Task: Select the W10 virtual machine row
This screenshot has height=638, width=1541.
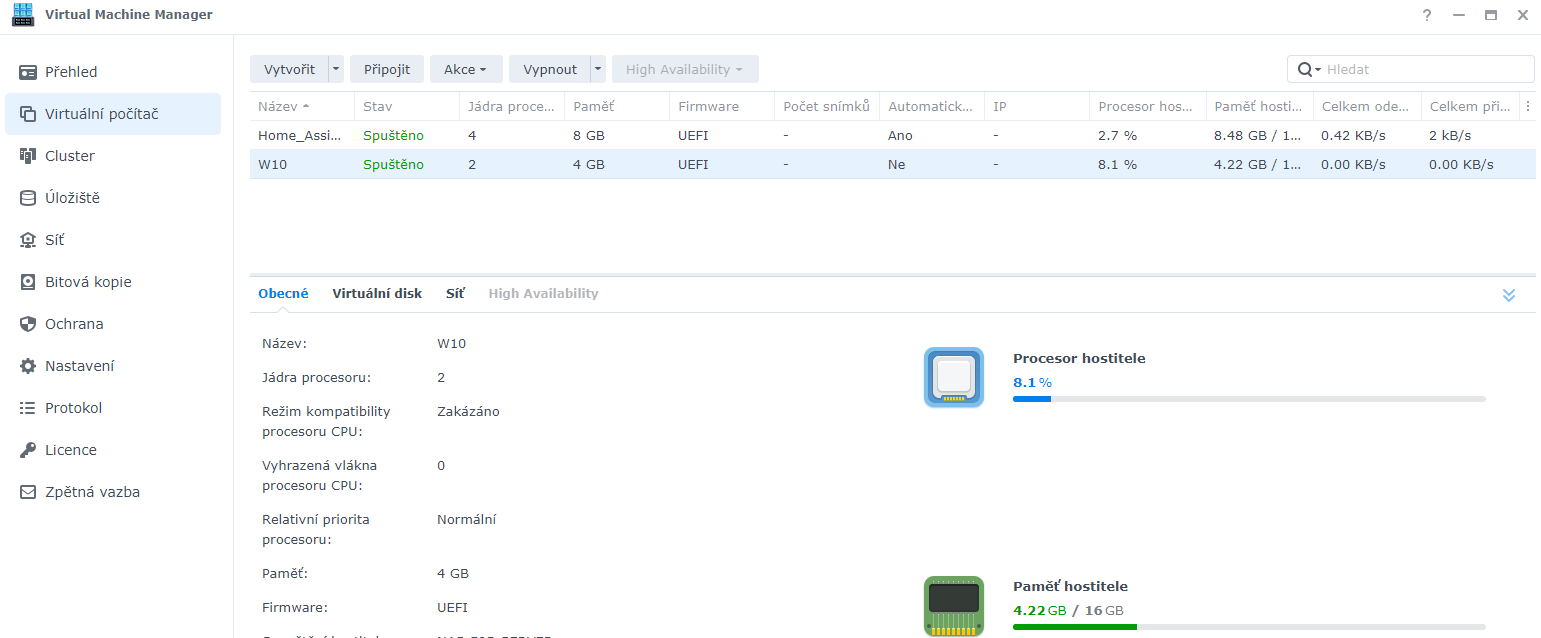Action: point(892,164)
